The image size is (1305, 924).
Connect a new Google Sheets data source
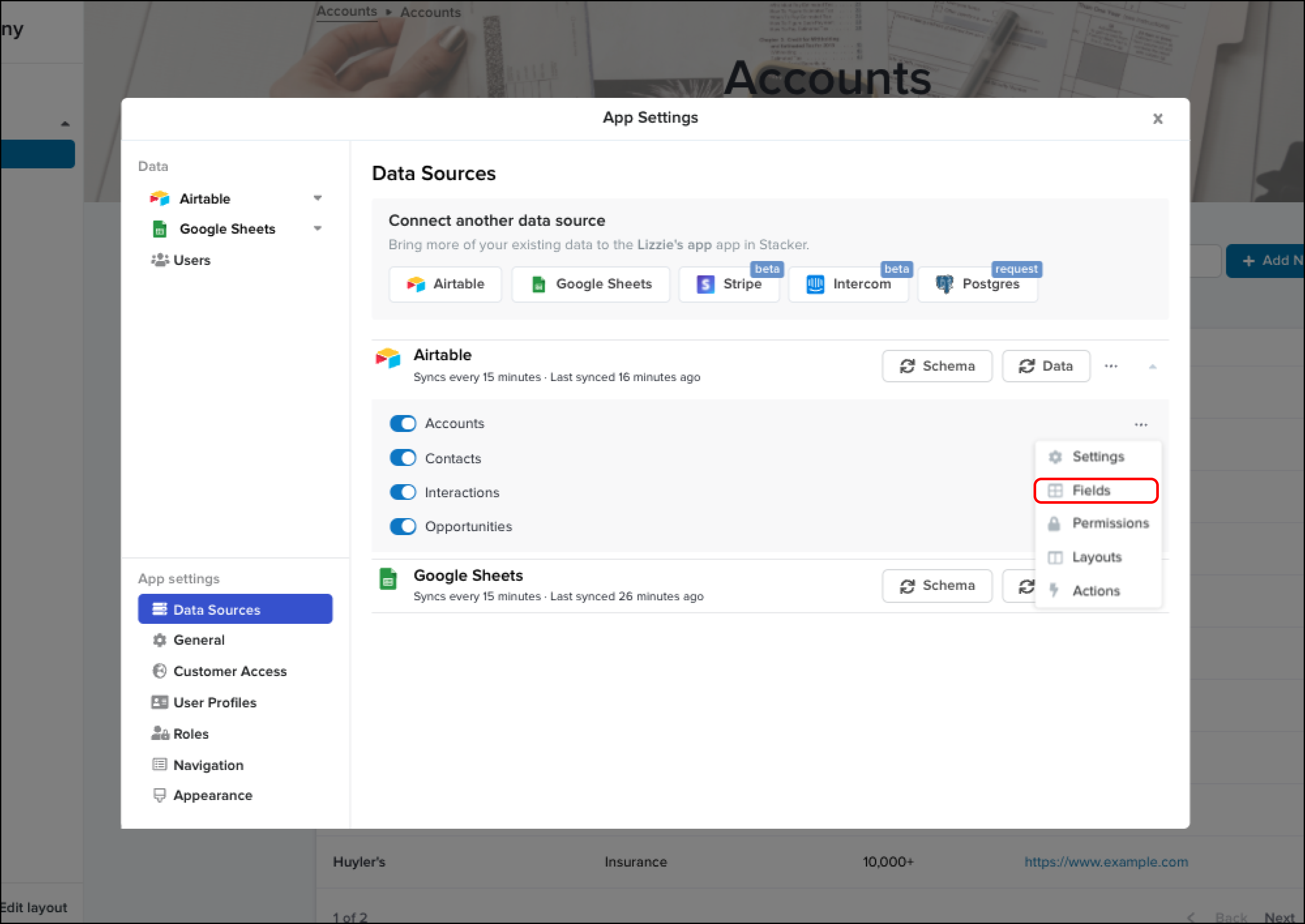pos(590,284)
